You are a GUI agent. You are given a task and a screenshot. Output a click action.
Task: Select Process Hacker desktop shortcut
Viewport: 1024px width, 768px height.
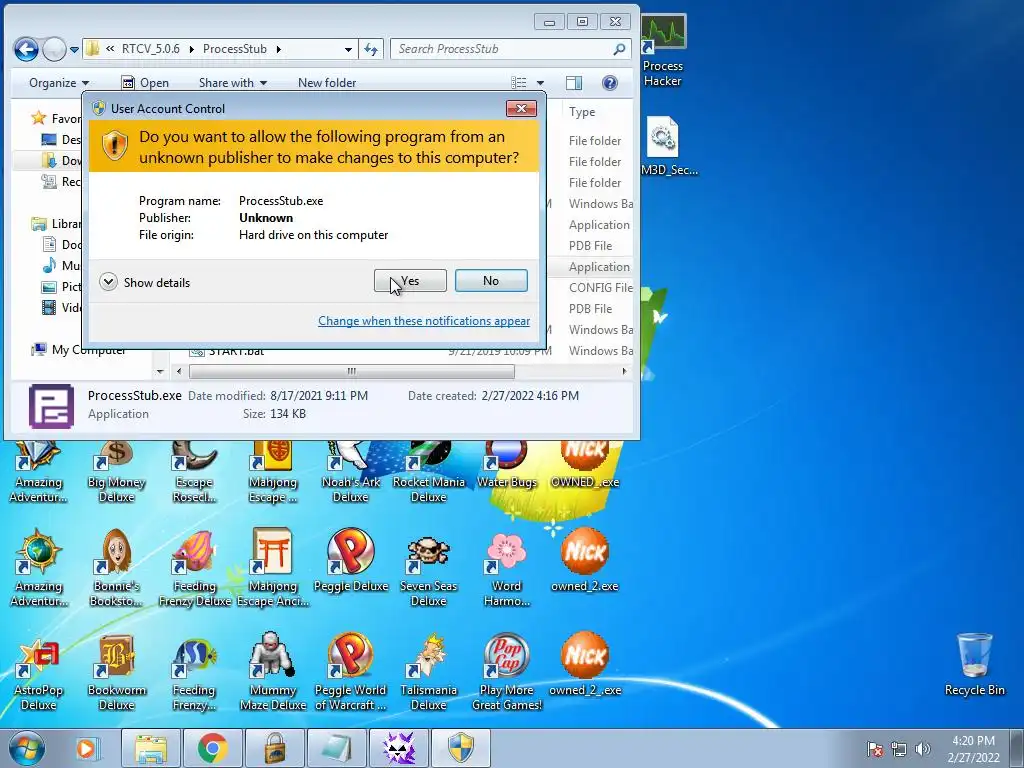pyautogui.click(x=663, y=51)
